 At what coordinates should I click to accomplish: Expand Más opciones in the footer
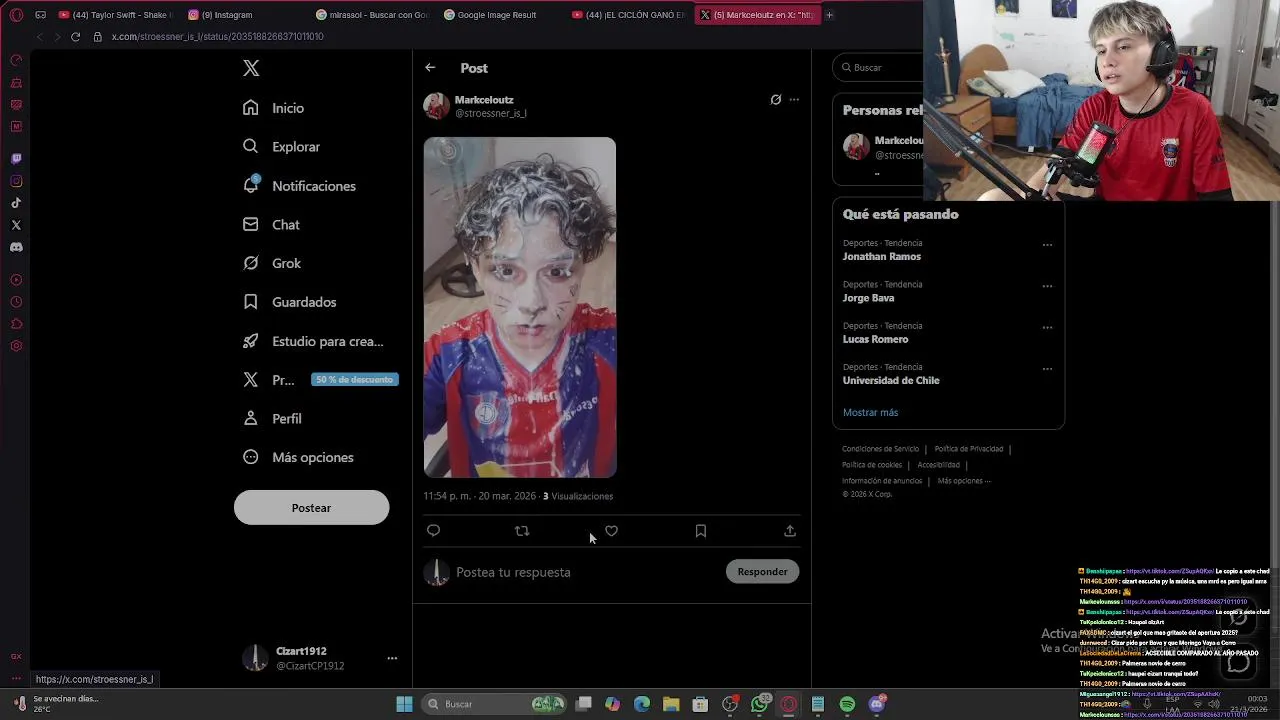[x=964, y=481]
